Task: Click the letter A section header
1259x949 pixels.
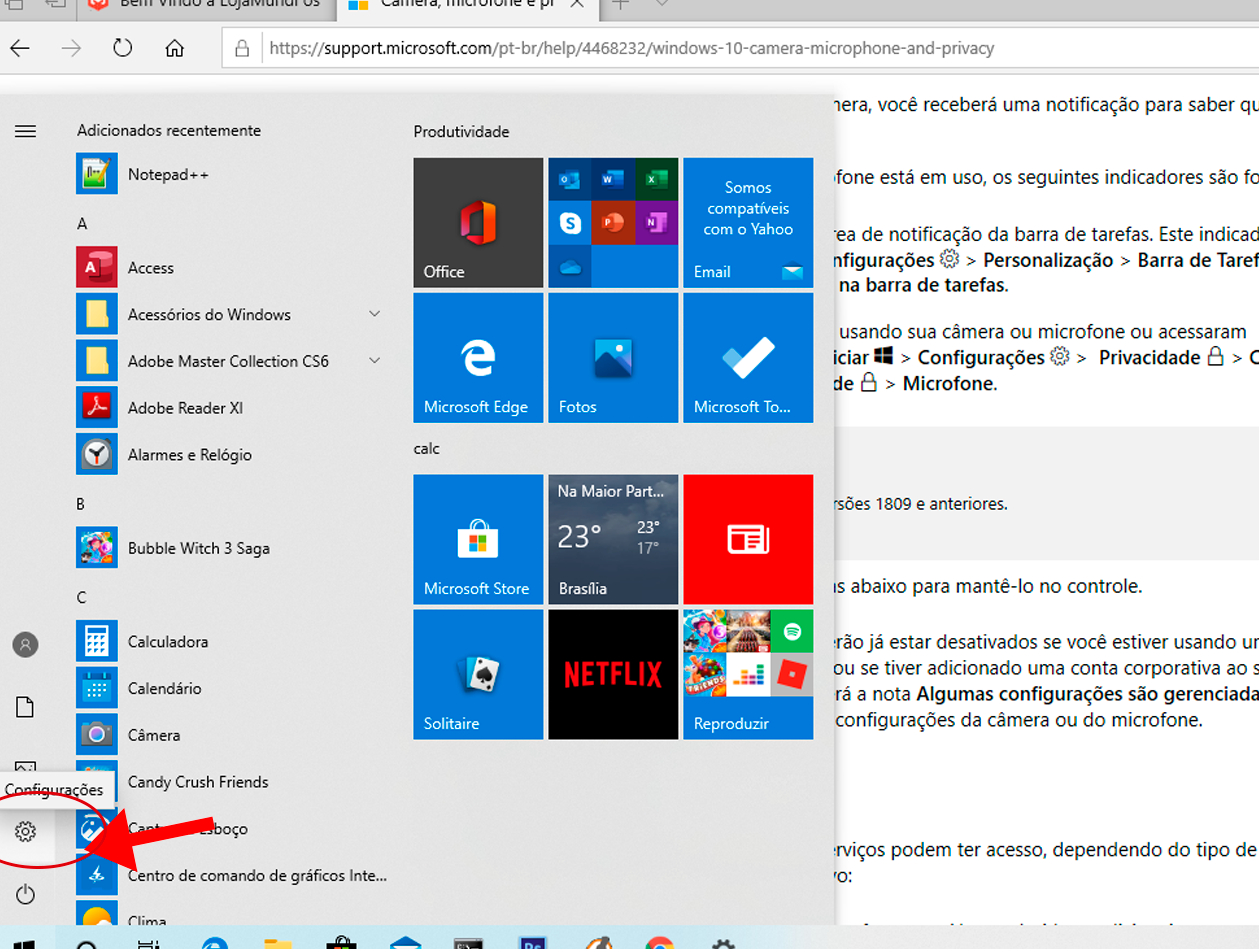Action: [83, 224]
